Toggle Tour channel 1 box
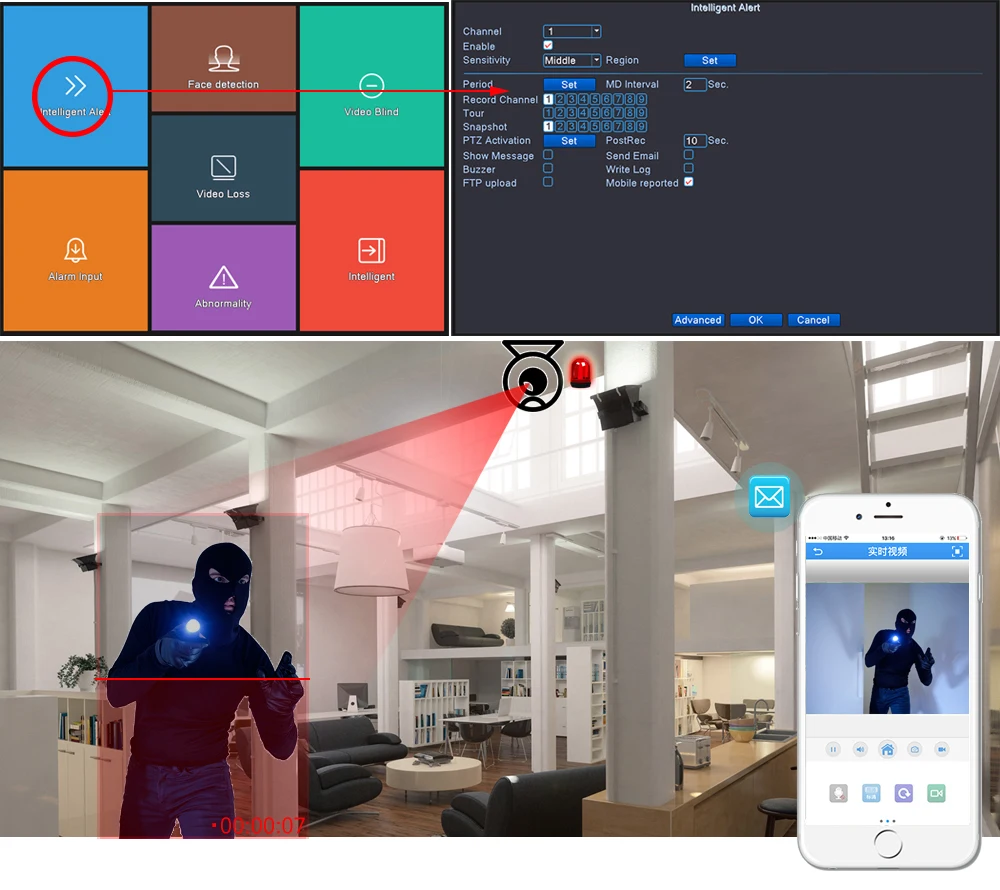 point(548,112)
